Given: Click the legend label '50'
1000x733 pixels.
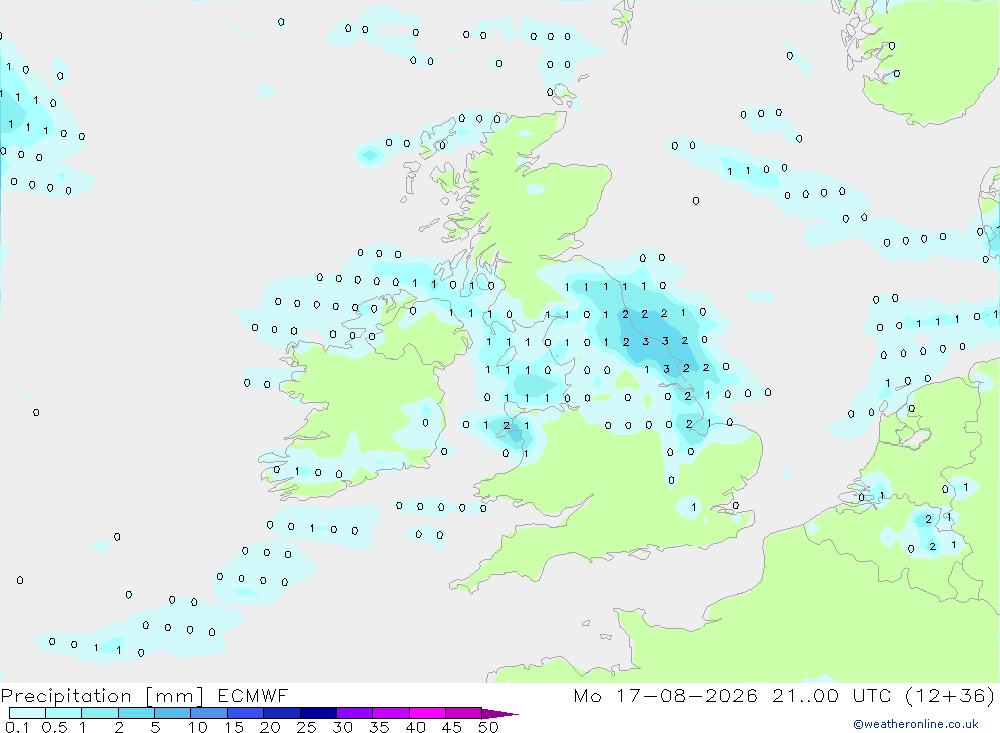Looking at the screenshot, I should [488, 727].
